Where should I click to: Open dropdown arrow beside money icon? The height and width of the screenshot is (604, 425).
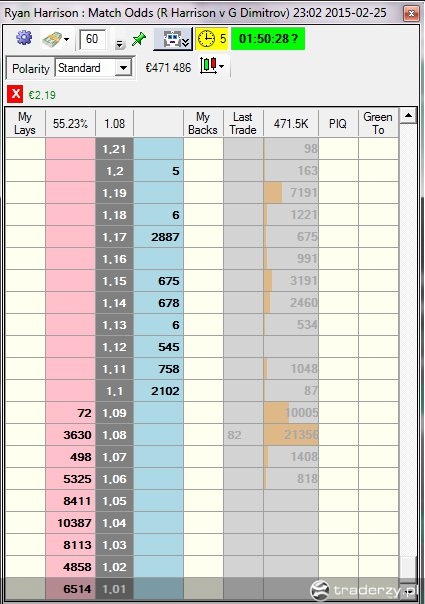click(66, 39)
